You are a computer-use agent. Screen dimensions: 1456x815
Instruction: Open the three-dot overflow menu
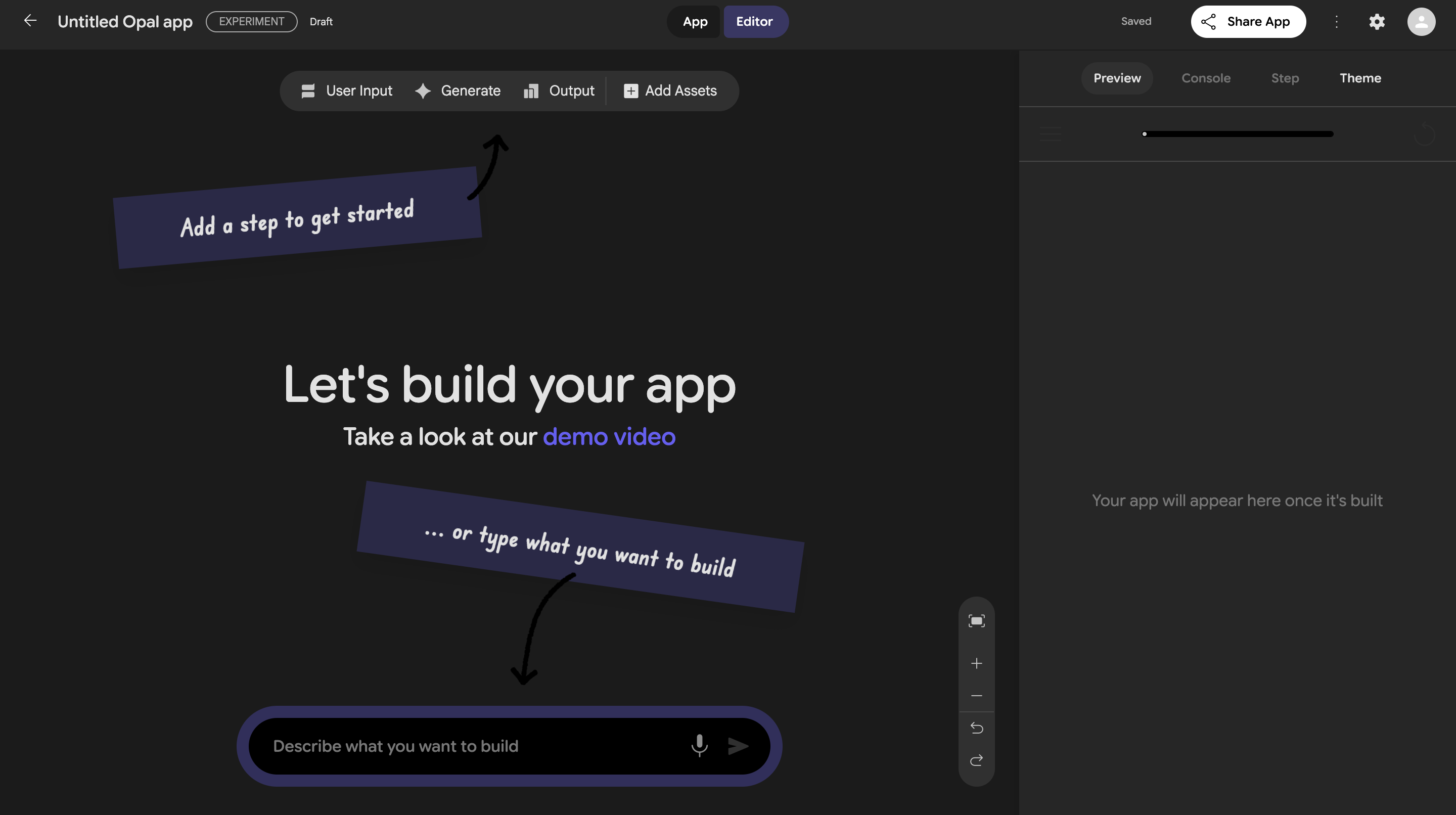(x=1336, y=21)
